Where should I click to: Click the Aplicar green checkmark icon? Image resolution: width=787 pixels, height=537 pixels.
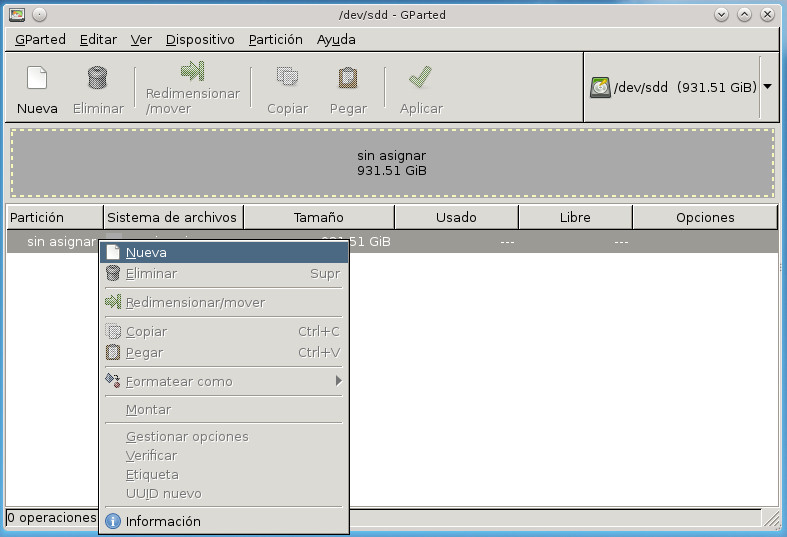click(x=421, y=77)
